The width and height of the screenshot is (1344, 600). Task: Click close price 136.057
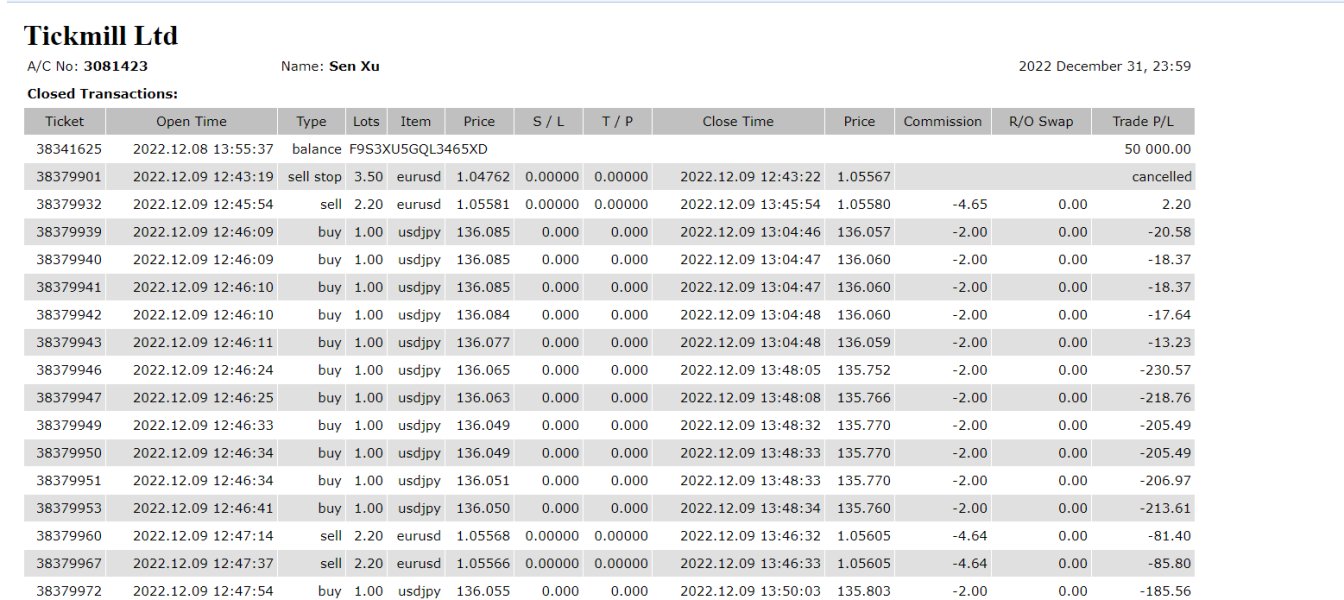[862, 232]
